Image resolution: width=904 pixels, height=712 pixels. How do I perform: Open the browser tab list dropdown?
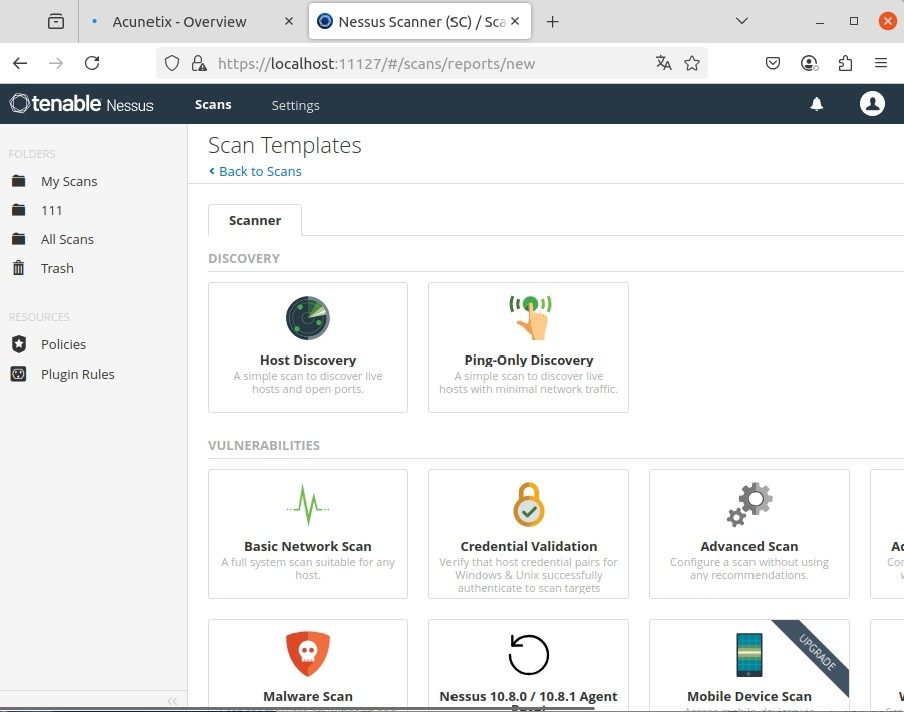pos(742,21)
